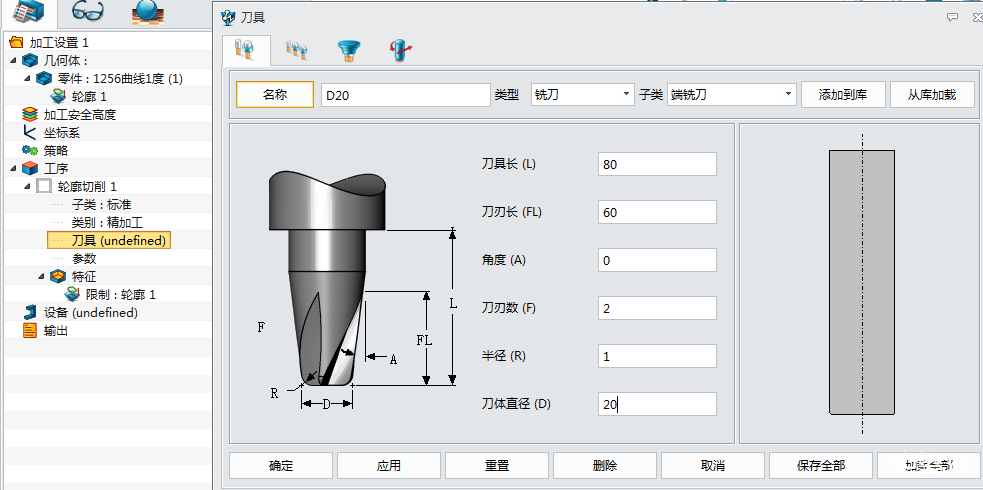Collapse the 工序 tree node

pos(13,168)
